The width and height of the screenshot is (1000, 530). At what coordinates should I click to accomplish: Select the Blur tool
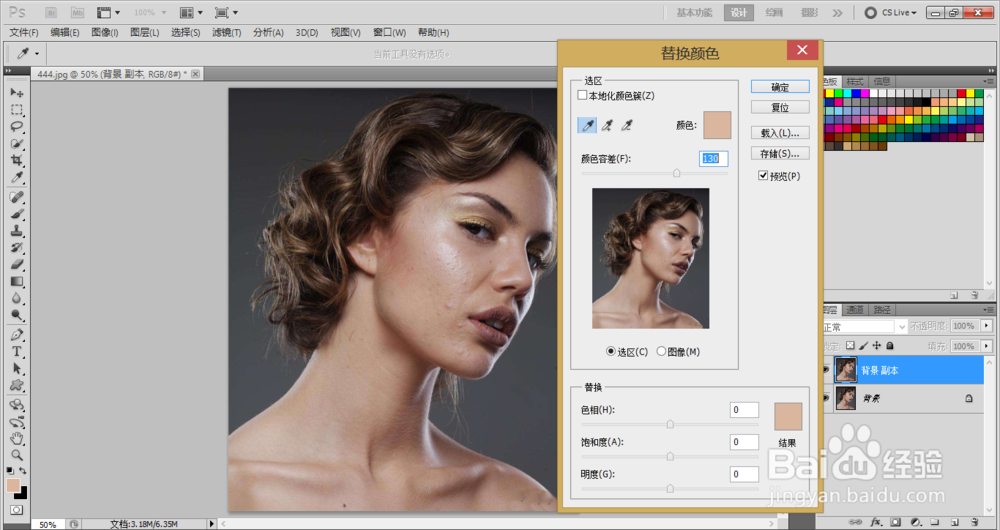click(17, 298)
